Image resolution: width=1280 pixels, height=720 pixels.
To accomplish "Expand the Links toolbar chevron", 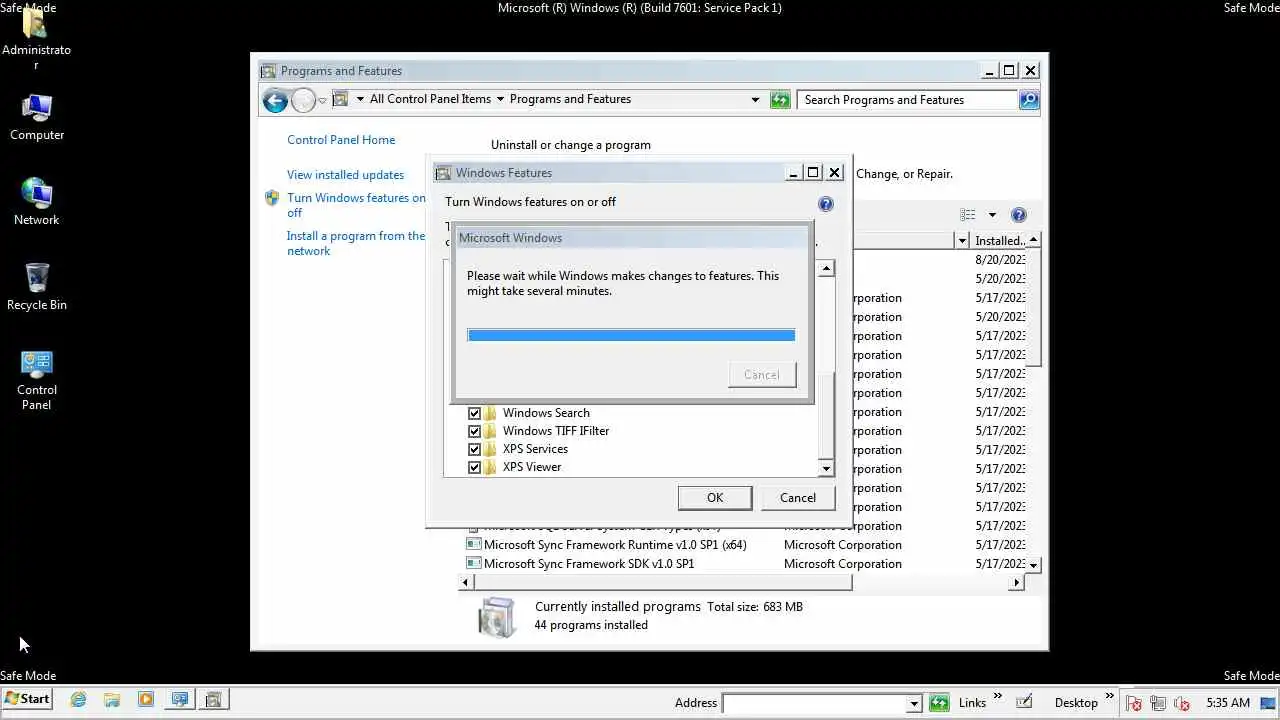I will click(997, 696).
